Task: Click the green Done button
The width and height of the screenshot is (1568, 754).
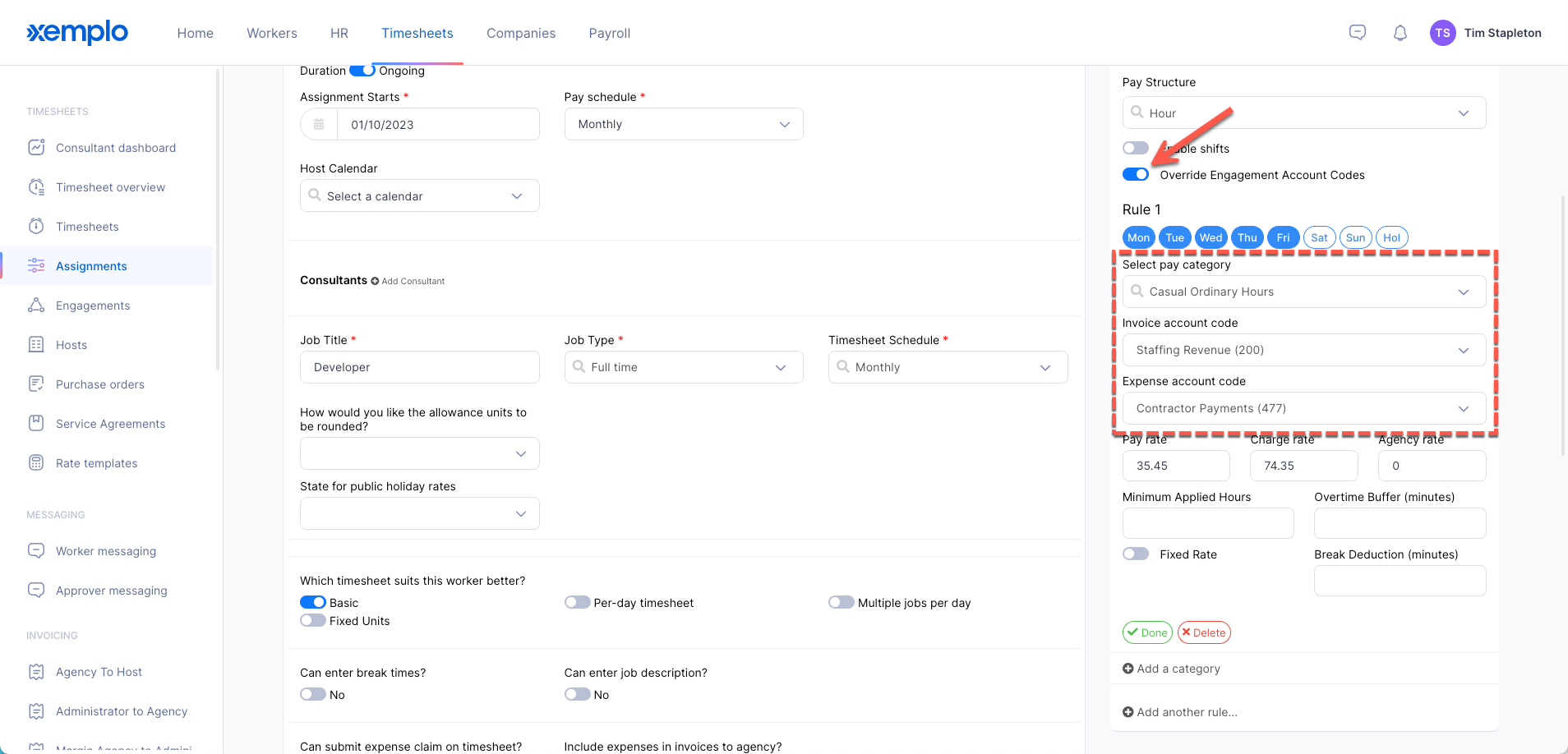Action: coord(1147,632)
